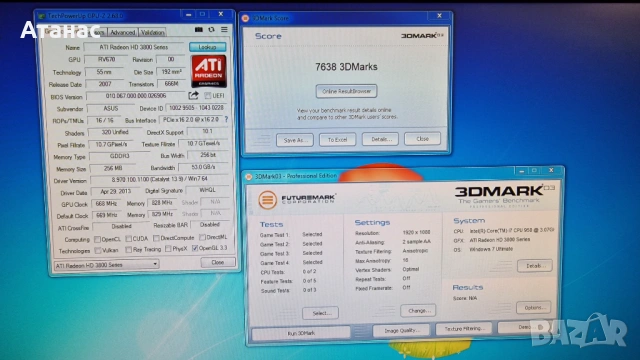Click the Online ResultBrowser button
Viewport: 640px width, 360px height.
tap(346, 91)
